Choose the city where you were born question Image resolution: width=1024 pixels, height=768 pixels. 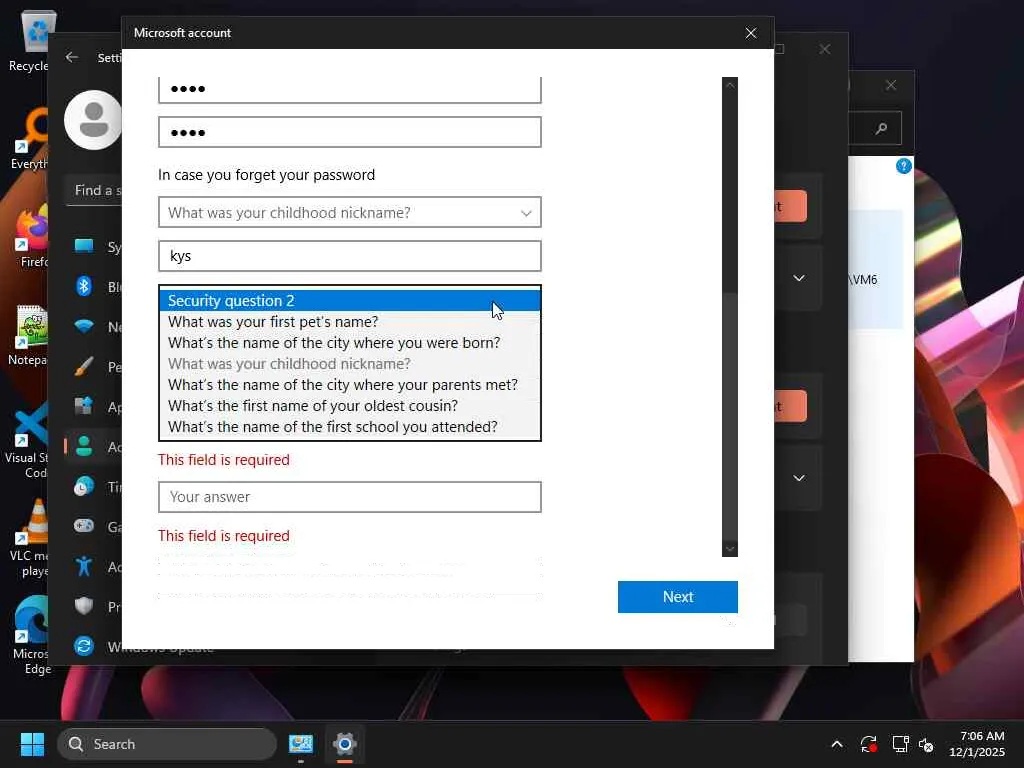pyautogui.click(x=349, y=343)
